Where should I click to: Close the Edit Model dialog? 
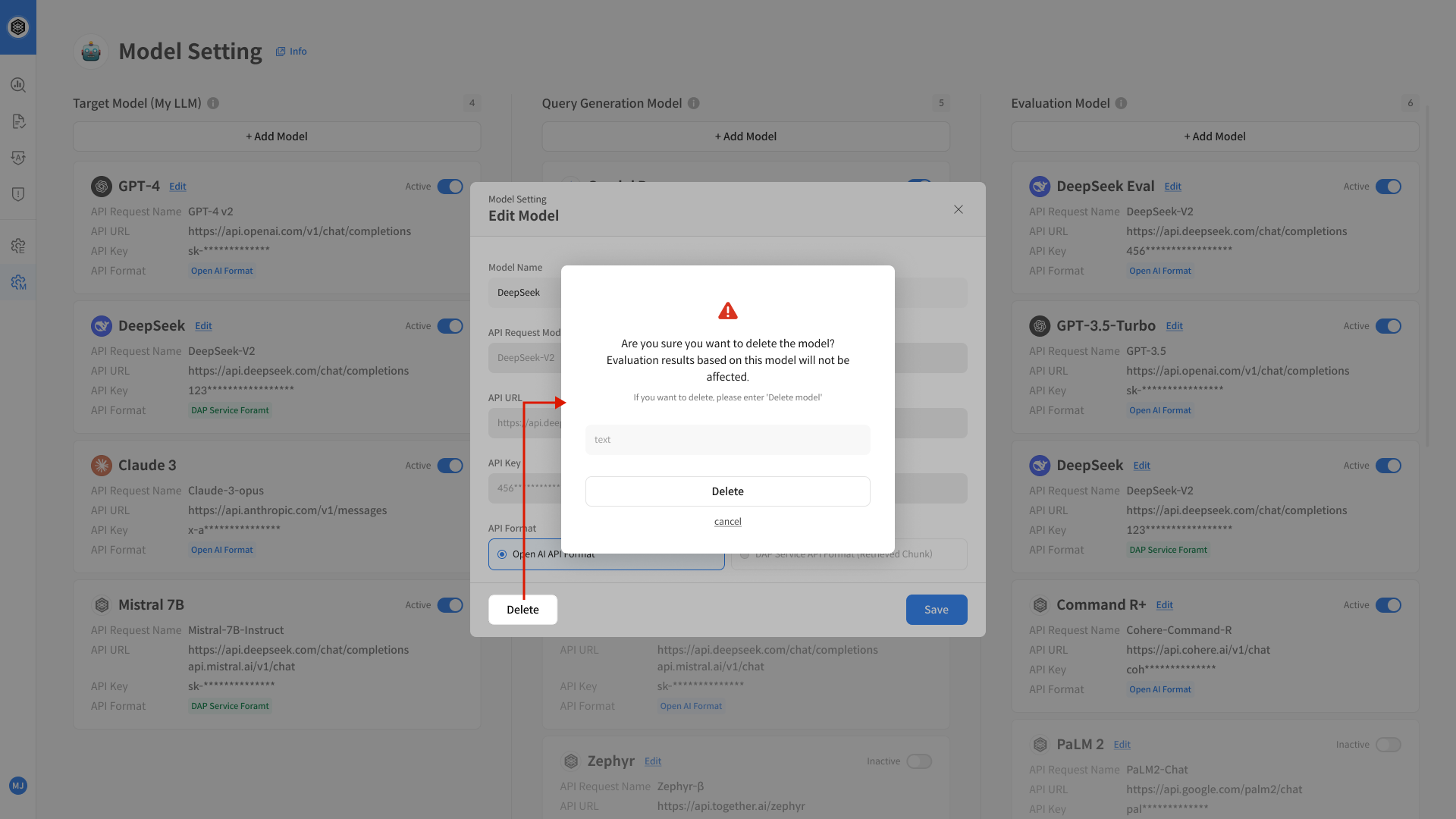pyautogui.click(x=959, y=209)
